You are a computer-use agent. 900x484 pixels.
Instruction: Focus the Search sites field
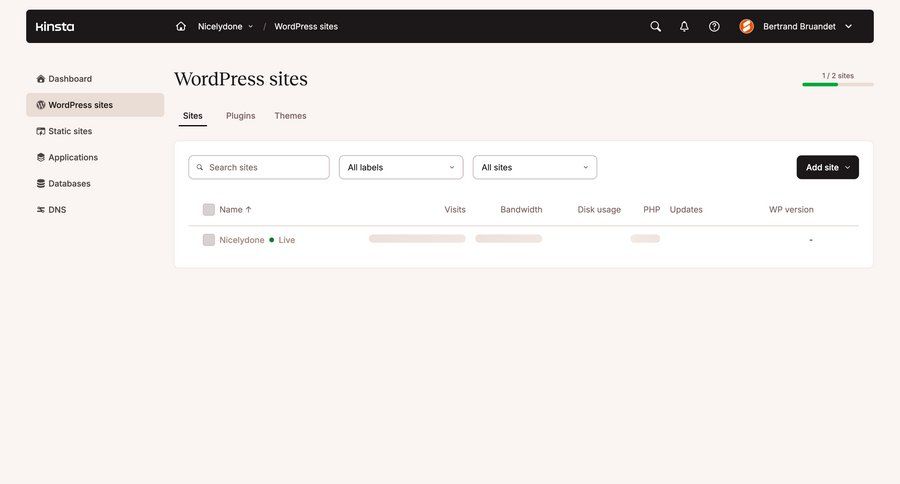259,167
